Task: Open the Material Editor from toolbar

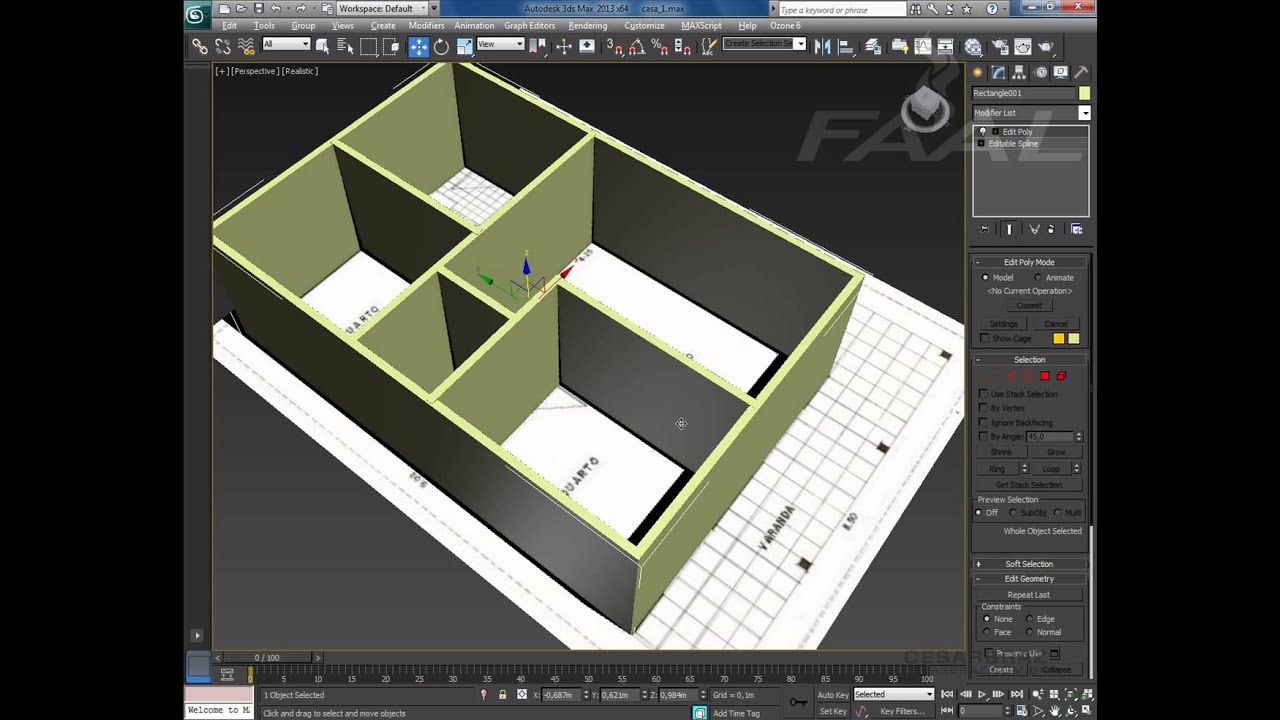Action: point(973,46)
